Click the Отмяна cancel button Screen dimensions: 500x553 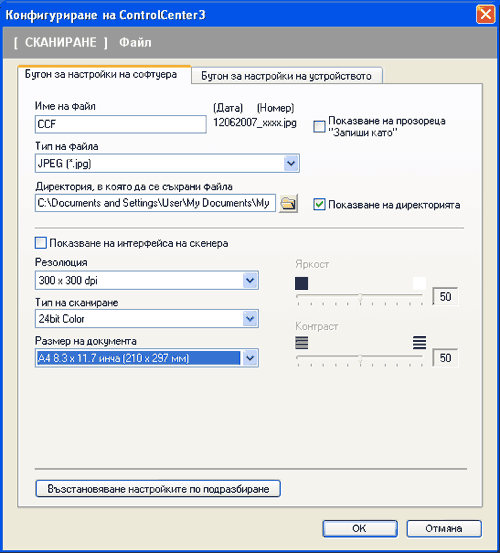coord(444,528)
